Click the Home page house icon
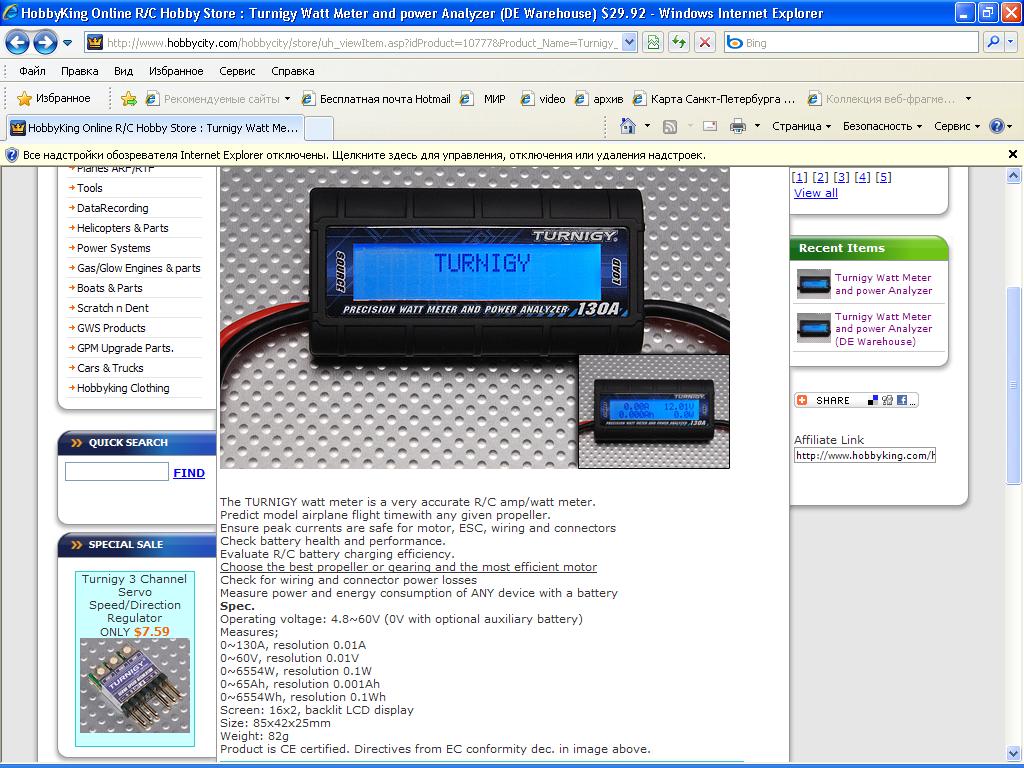The image size is (1024, 768). coord(628,126)
